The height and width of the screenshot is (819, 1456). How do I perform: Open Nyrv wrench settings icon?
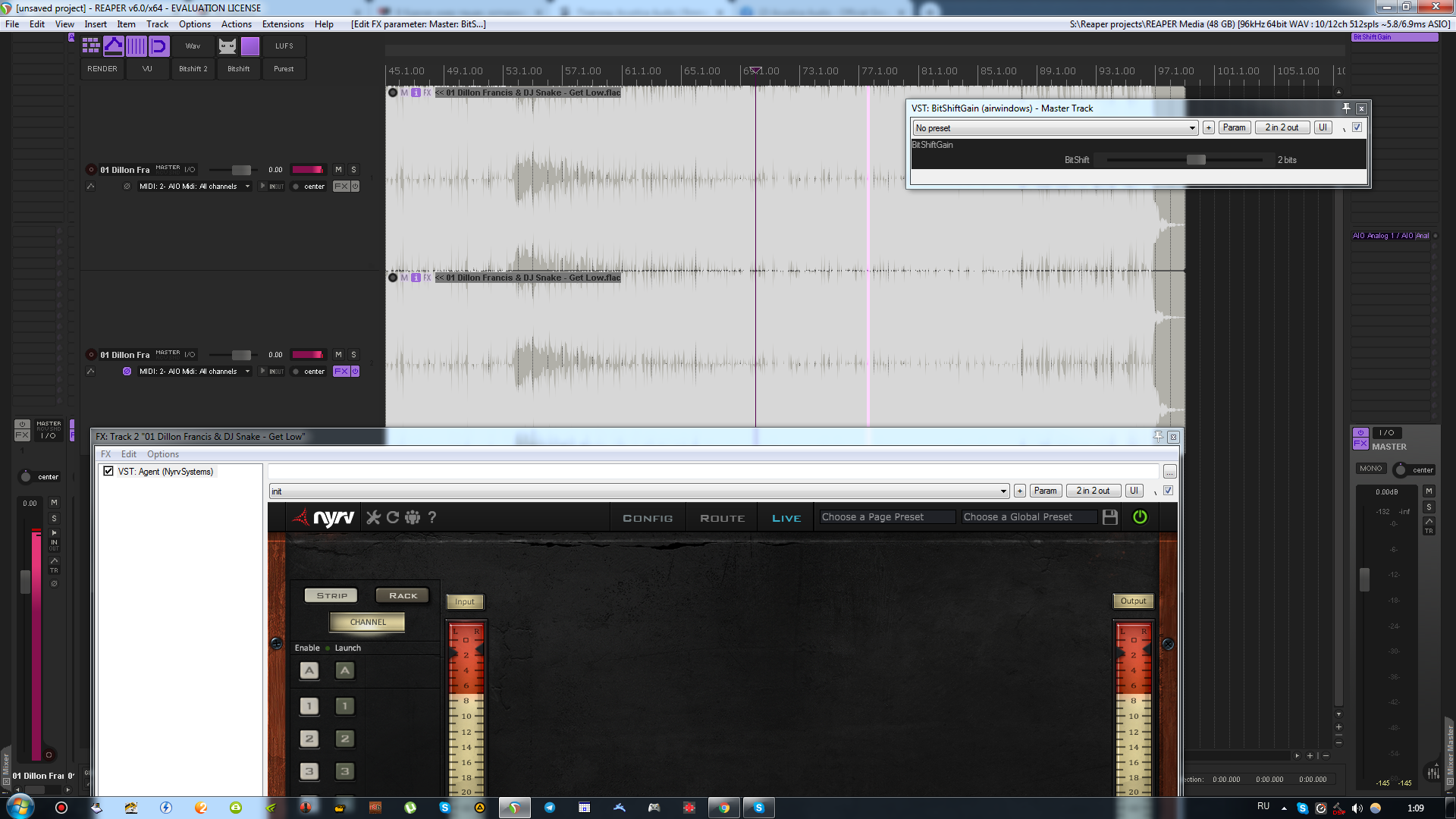pos(373,517)
